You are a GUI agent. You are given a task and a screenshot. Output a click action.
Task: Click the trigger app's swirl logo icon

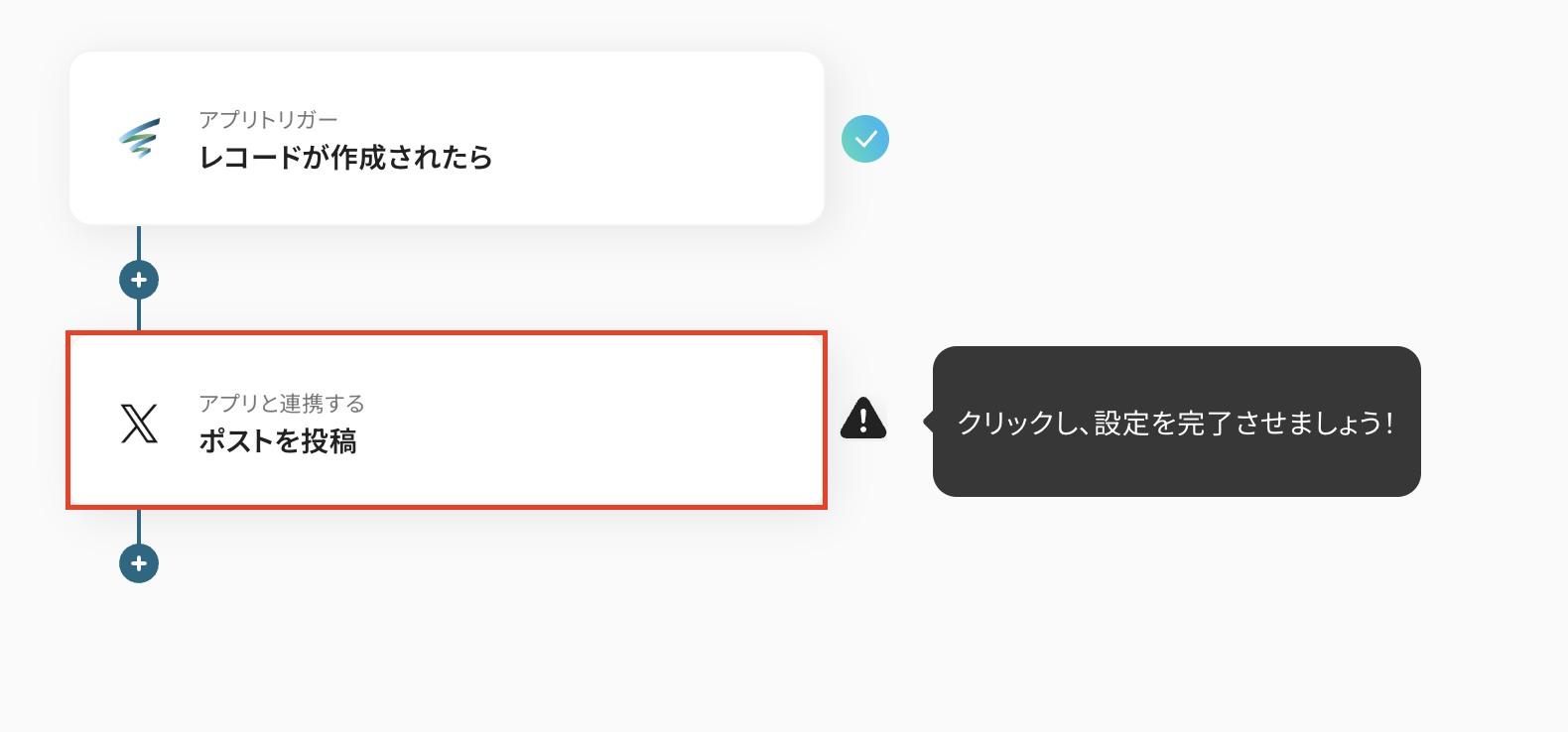click(x=139, y=139)
